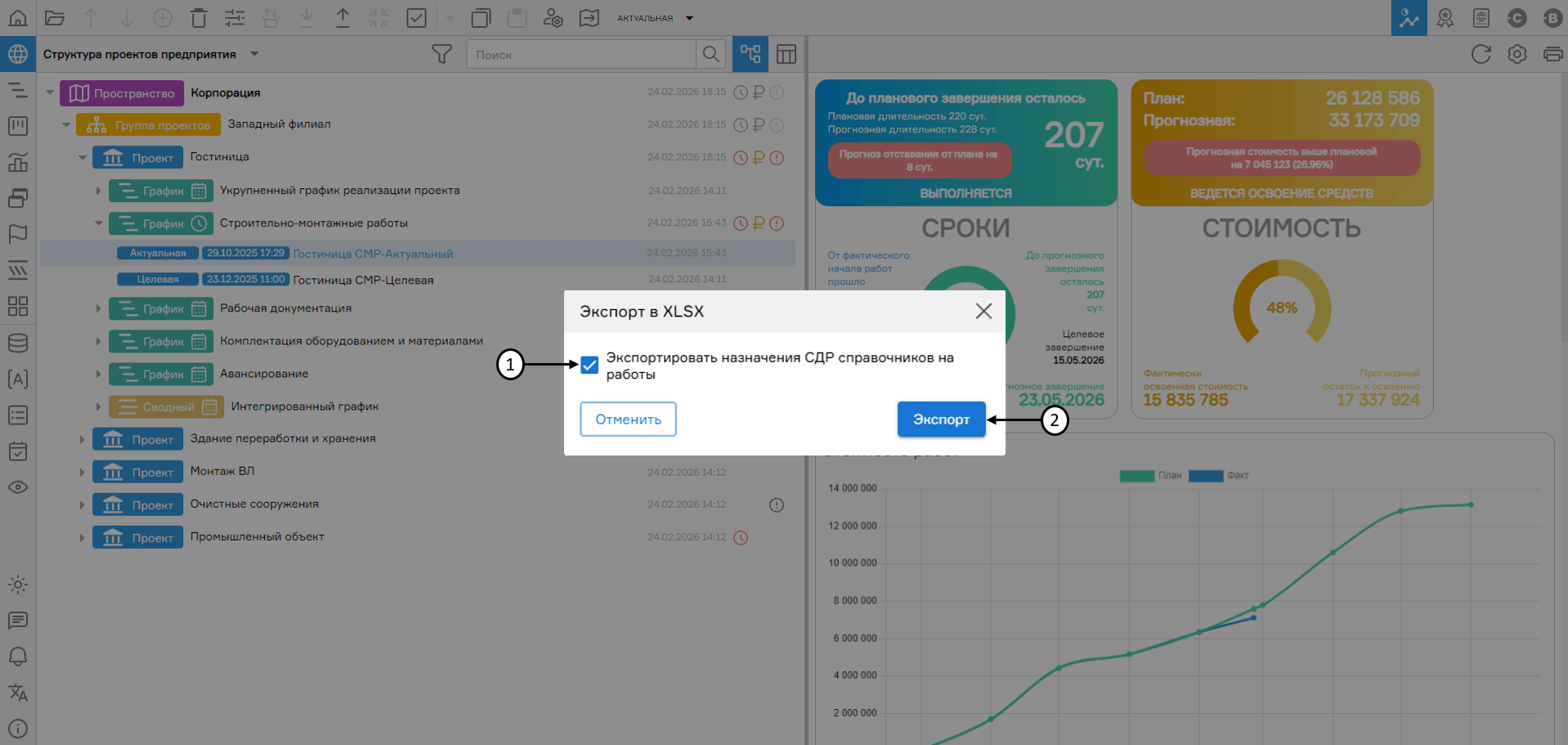1568x745 pixels.
Task: Toggle the eye visibility icon in sidebar
Action: point(18,487)
